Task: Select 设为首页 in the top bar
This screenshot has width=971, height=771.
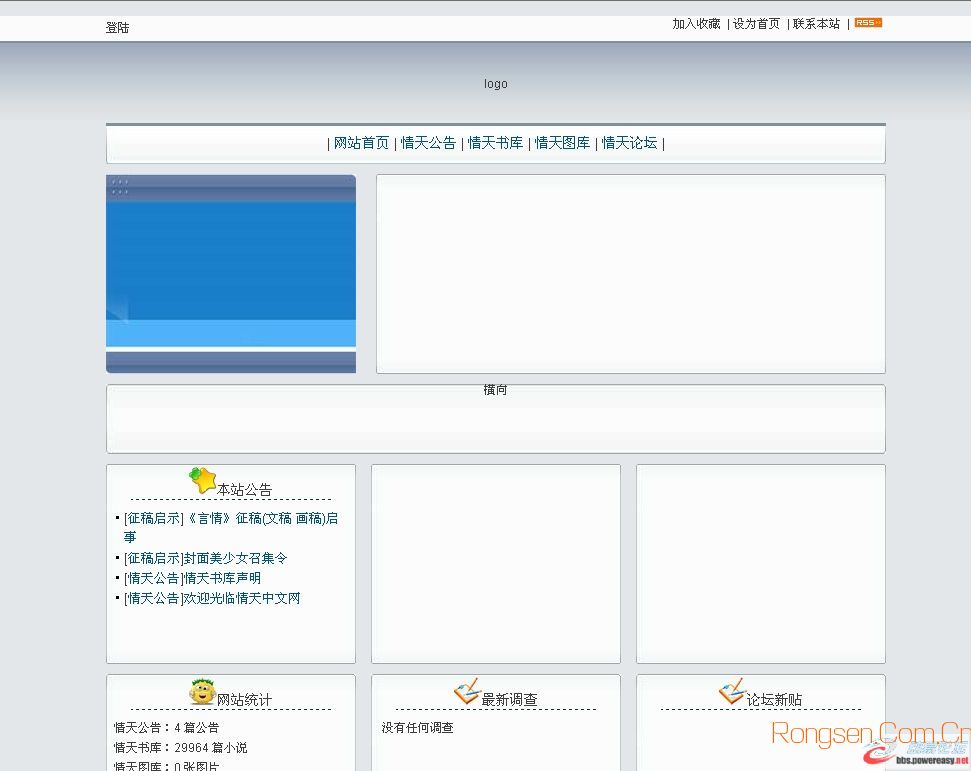Action: [756, 24]
